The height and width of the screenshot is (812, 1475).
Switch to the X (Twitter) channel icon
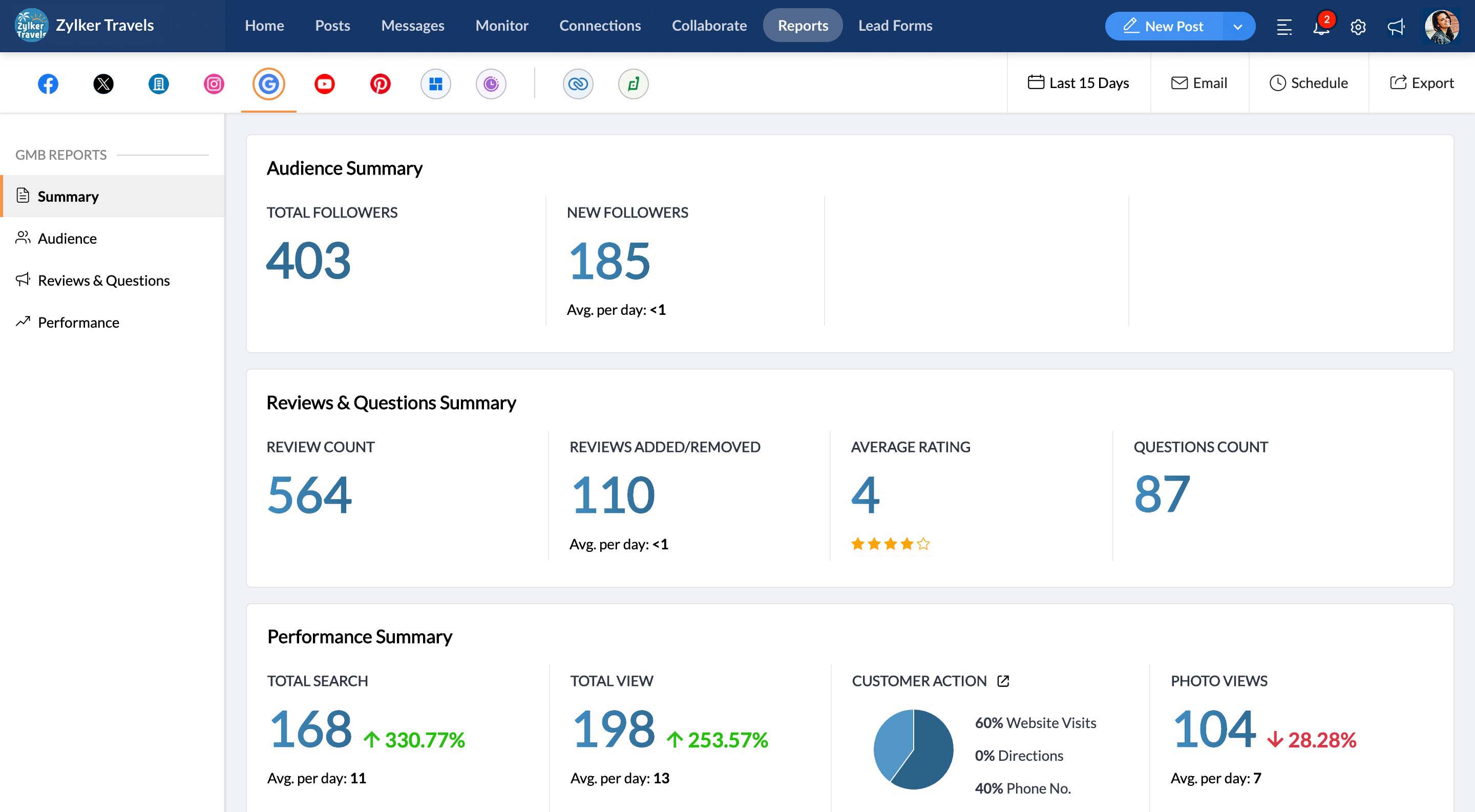pyautogui.click(x=103, y=84)
